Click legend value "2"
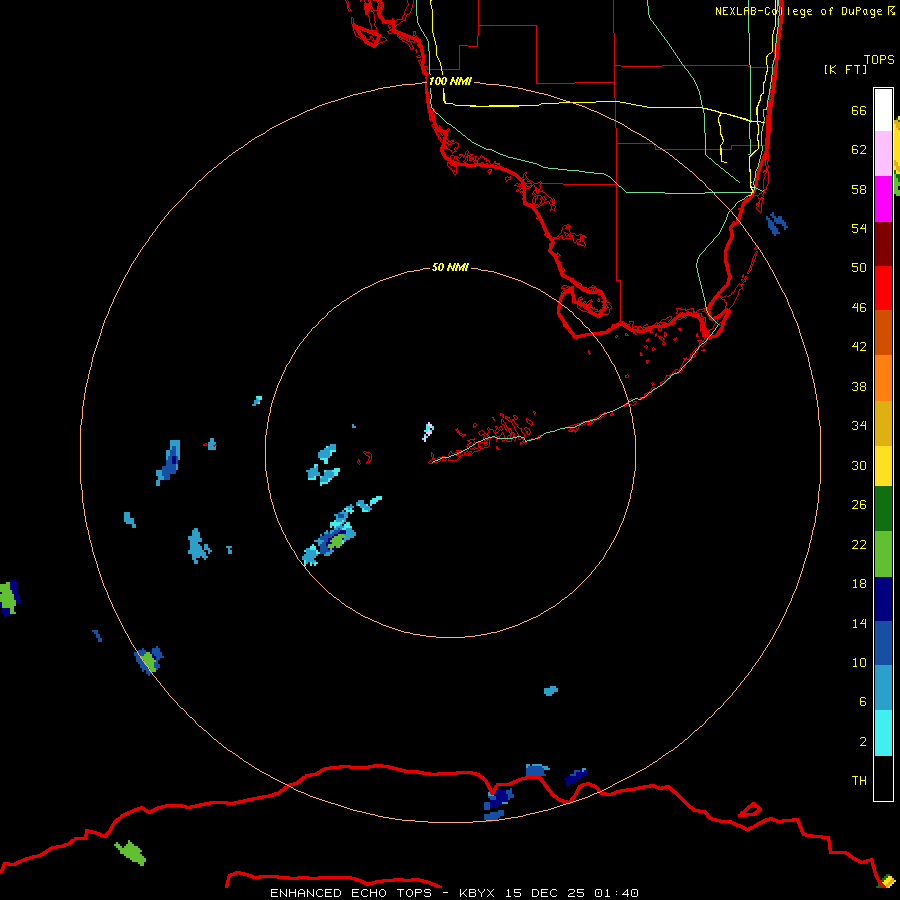The image size is (900, 900). [x=863, y=742]
